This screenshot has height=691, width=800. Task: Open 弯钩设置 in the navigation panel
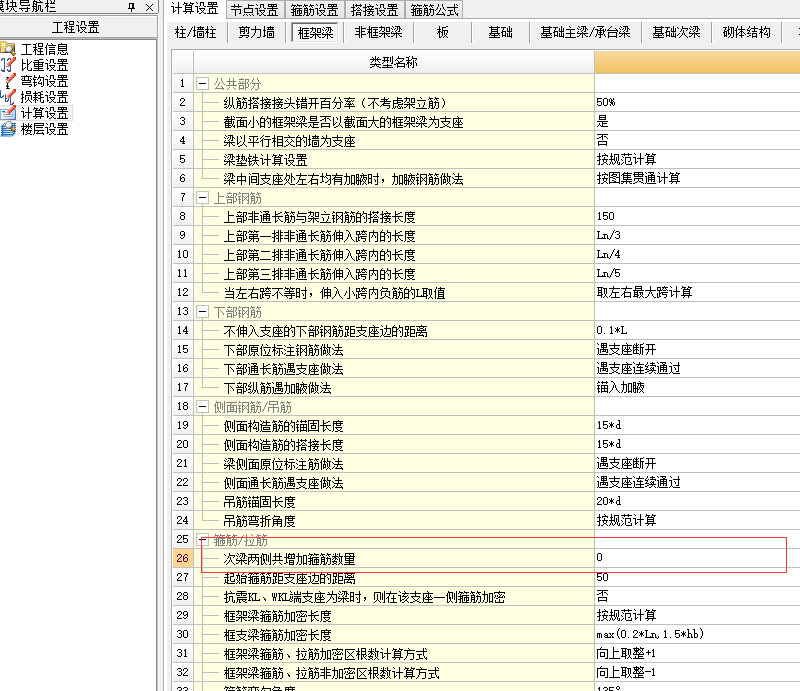(x=44, y=81)
